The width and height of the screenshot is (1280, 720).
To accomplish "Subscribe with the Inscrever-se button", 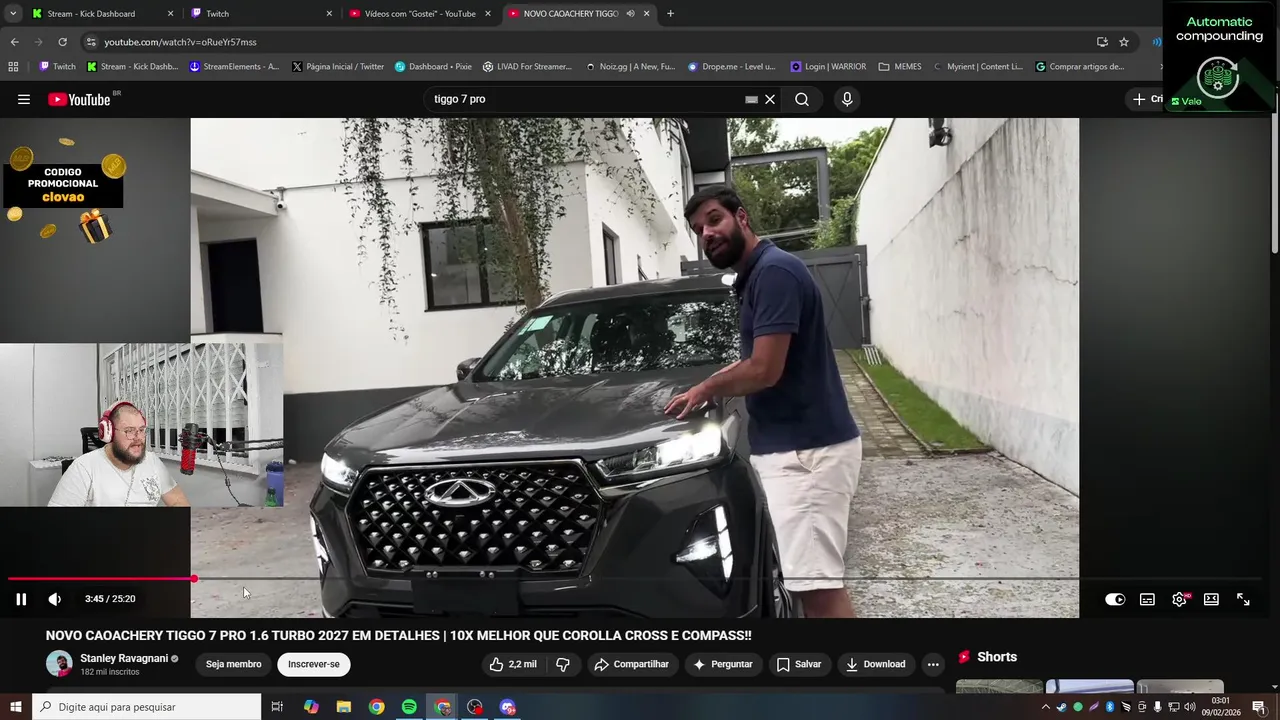I will coord(314,664).
